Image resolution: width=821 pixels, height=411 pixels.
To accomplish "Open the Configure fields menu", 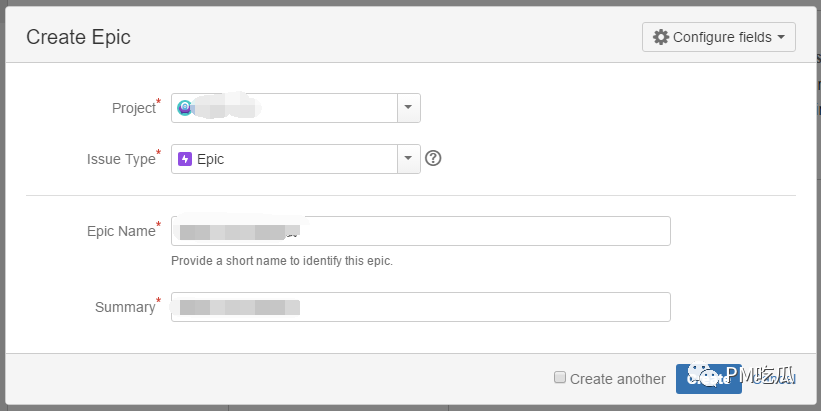I will 719,37.
